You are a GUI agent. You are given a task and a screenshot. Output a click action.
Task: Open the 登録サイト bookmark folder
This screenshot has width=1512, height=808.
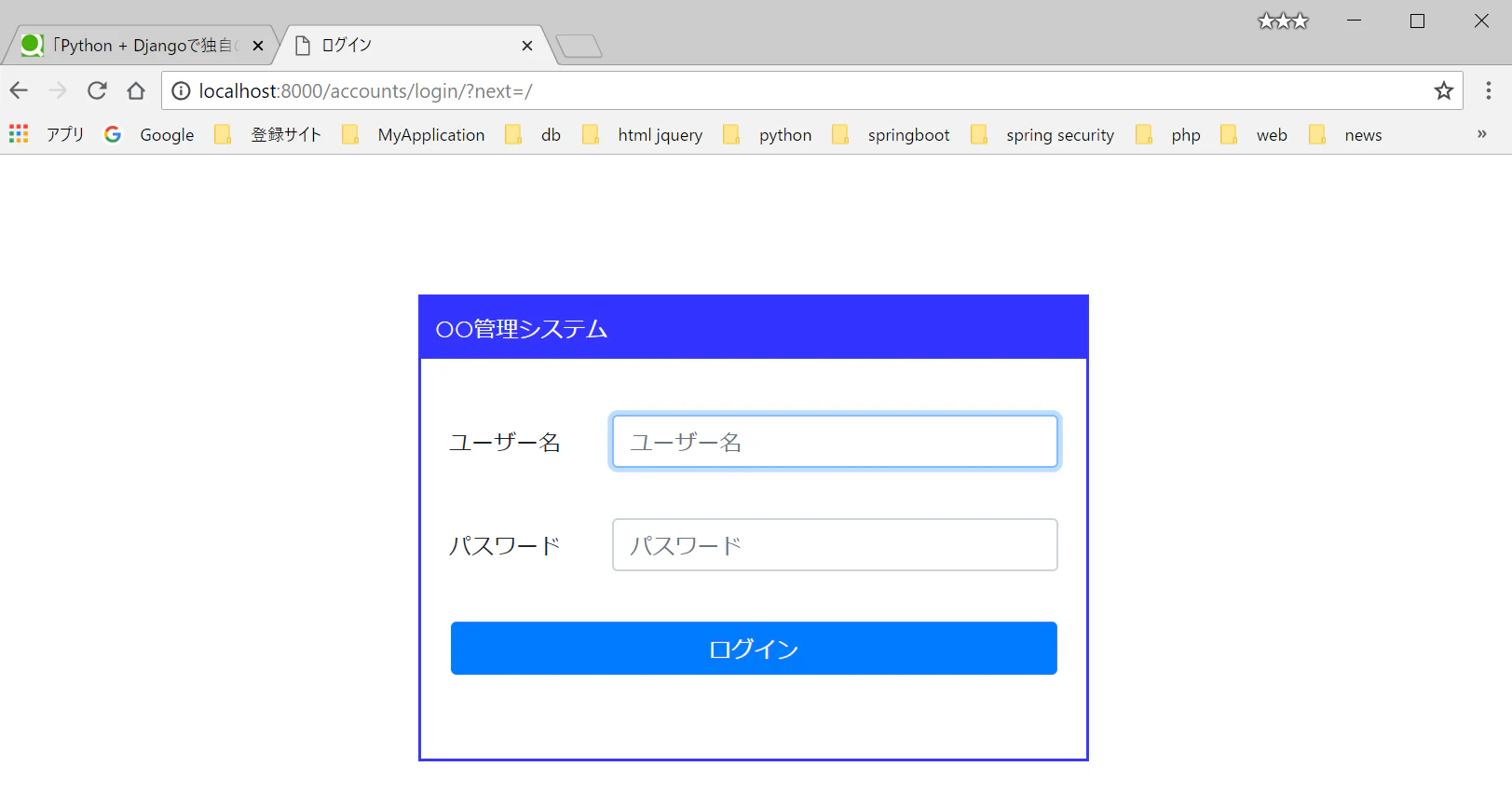tap(268, 134)
